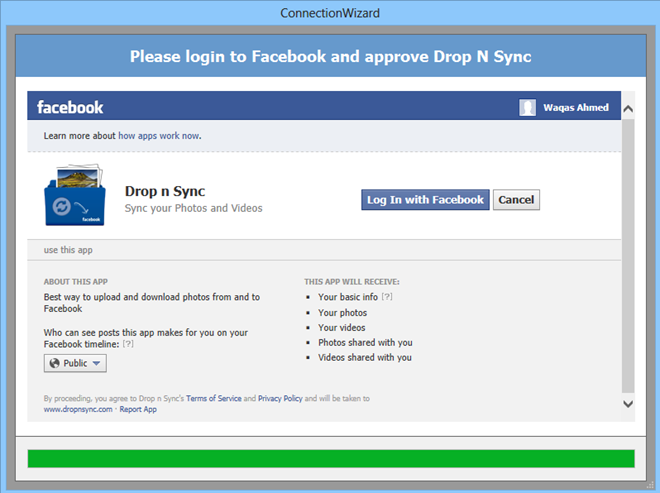Click the Drop n Sync app title
Image resolution: width=660 pixels, height=493 pixels.
pyautogui.click(x=165, y=191)
